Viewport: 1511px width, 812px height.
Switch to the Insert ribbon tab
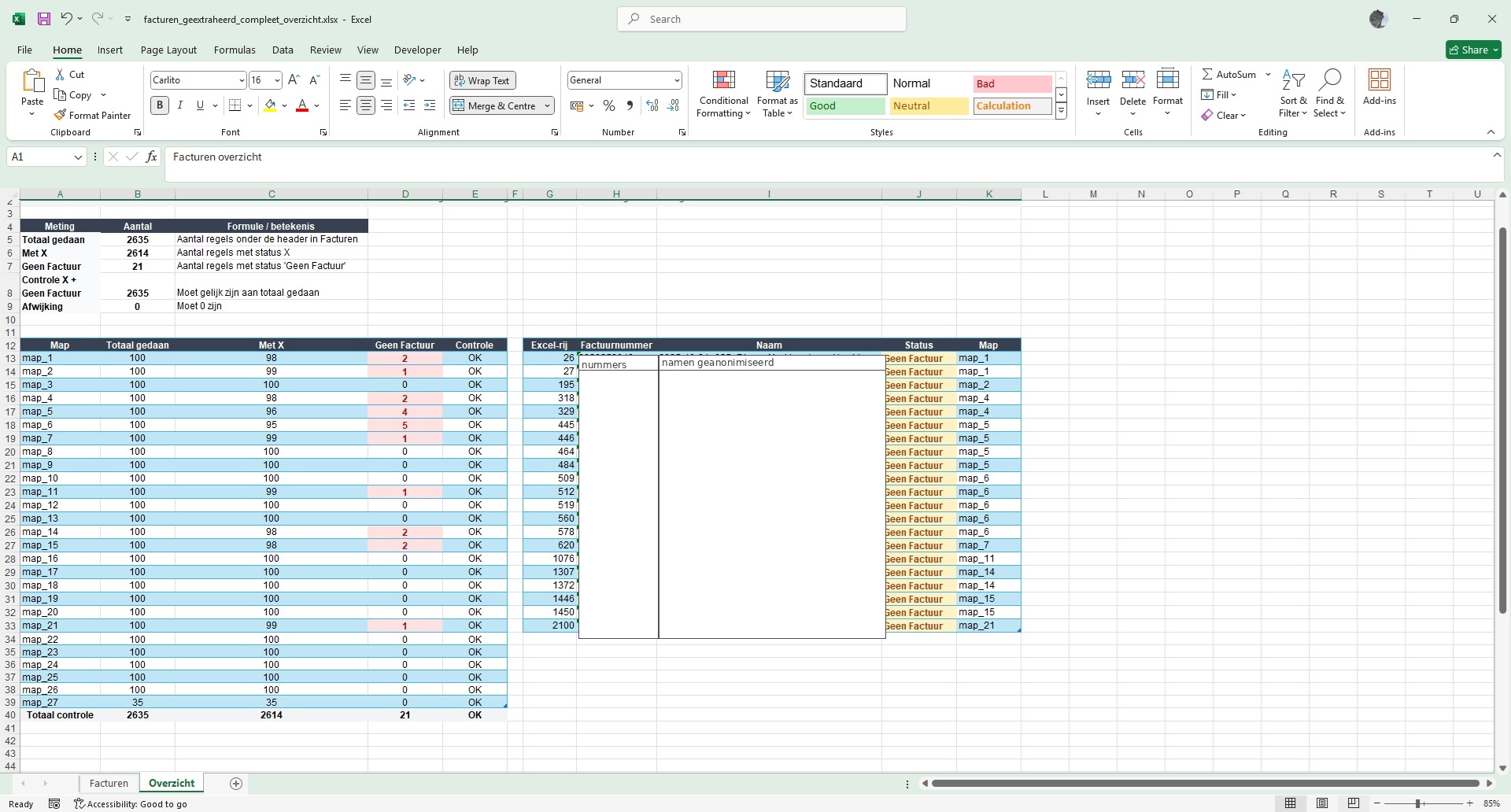click(x=110, y=50)
